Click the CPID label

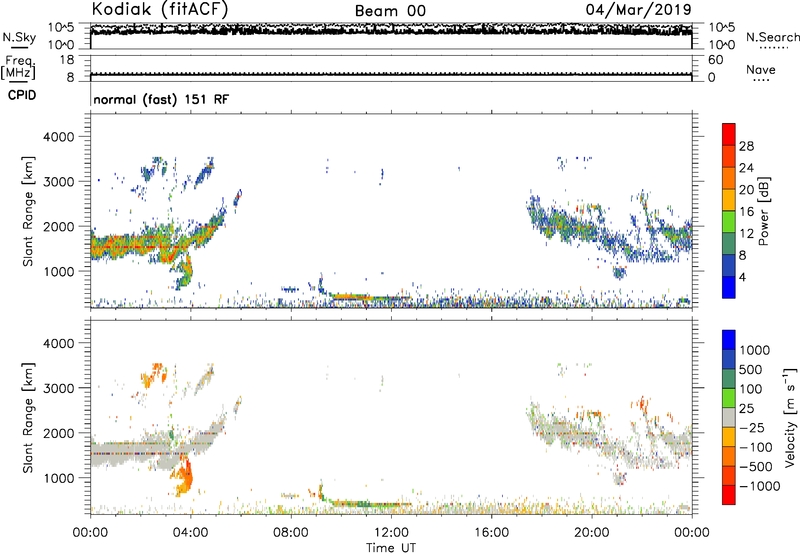click(x=22, y=95)
